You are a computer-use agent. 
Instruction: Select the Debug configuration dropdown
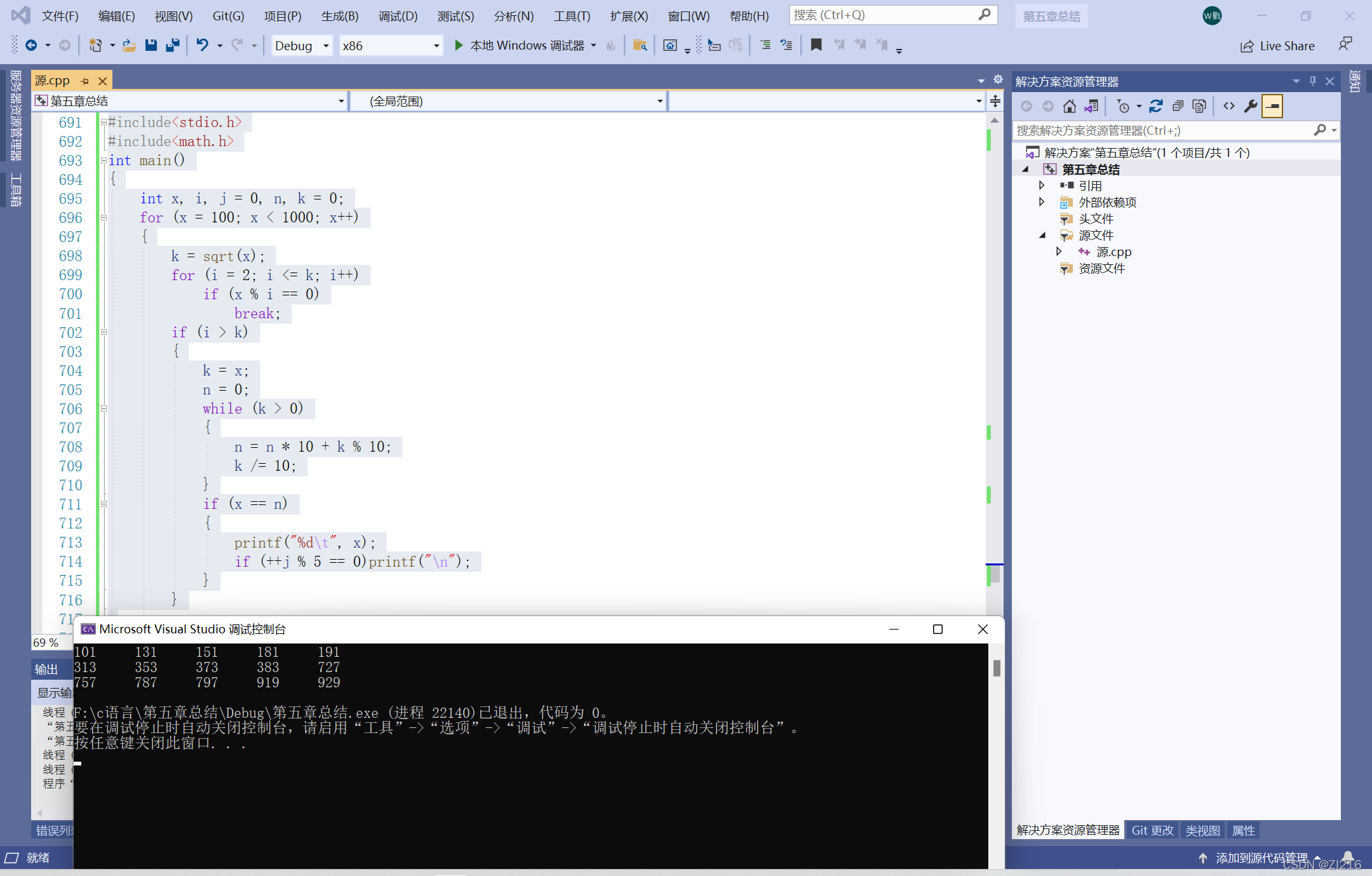(299, 47)
